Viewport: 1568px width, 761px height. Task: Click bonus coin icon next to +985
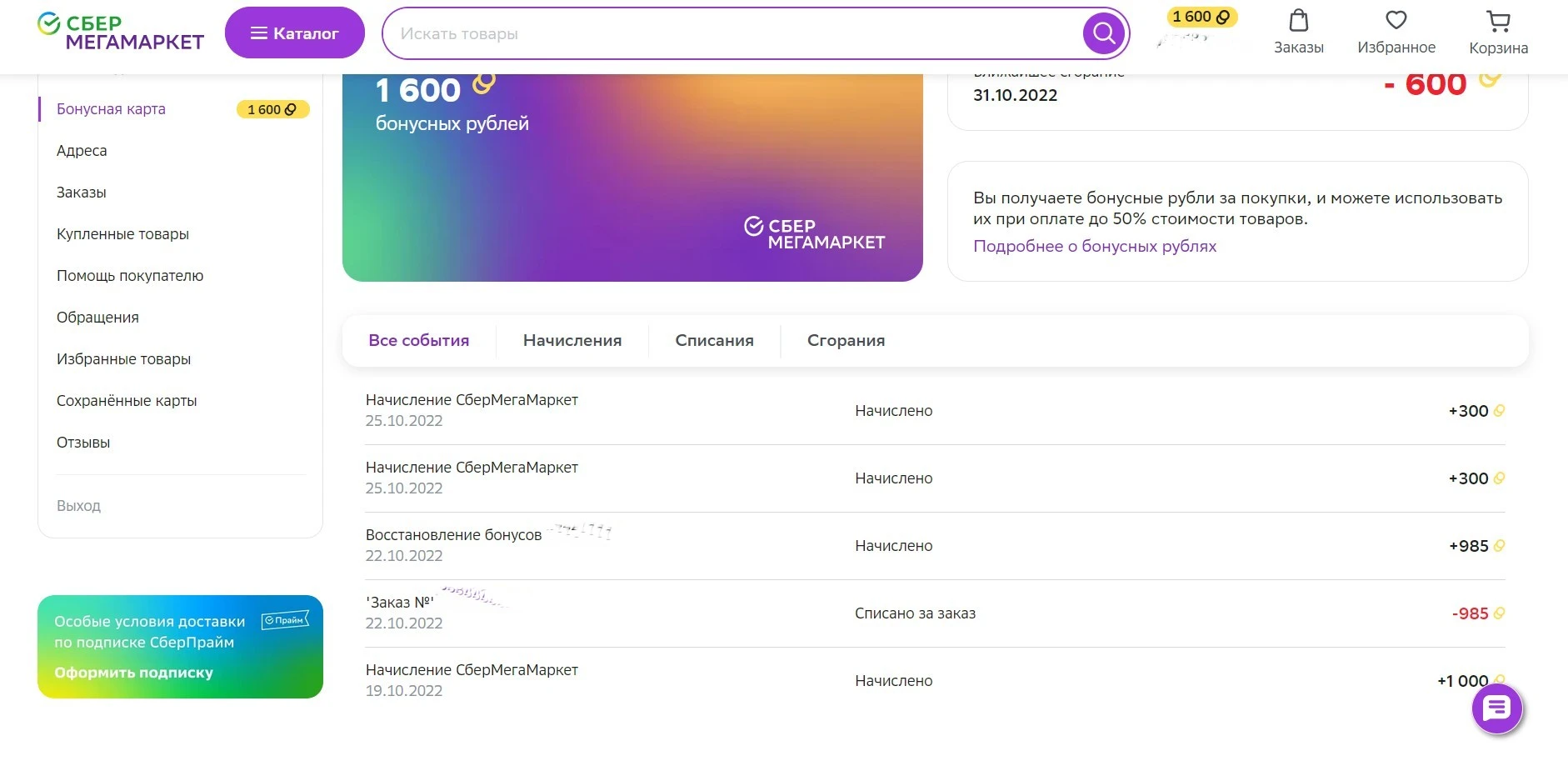[x=1499, y=546]
